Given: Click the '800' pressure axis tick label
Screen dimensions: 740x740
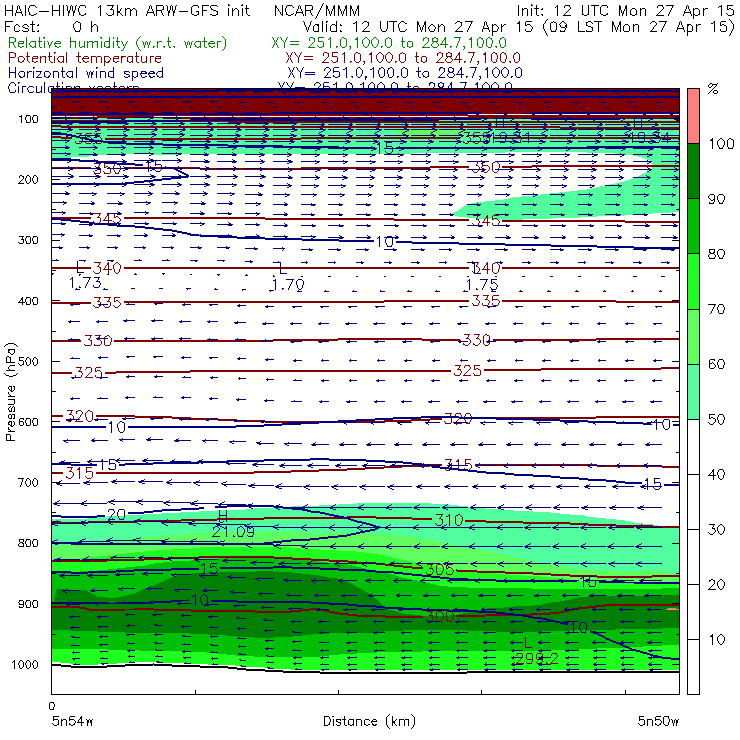Looking at the screenshot, I should tap(28, 543).
